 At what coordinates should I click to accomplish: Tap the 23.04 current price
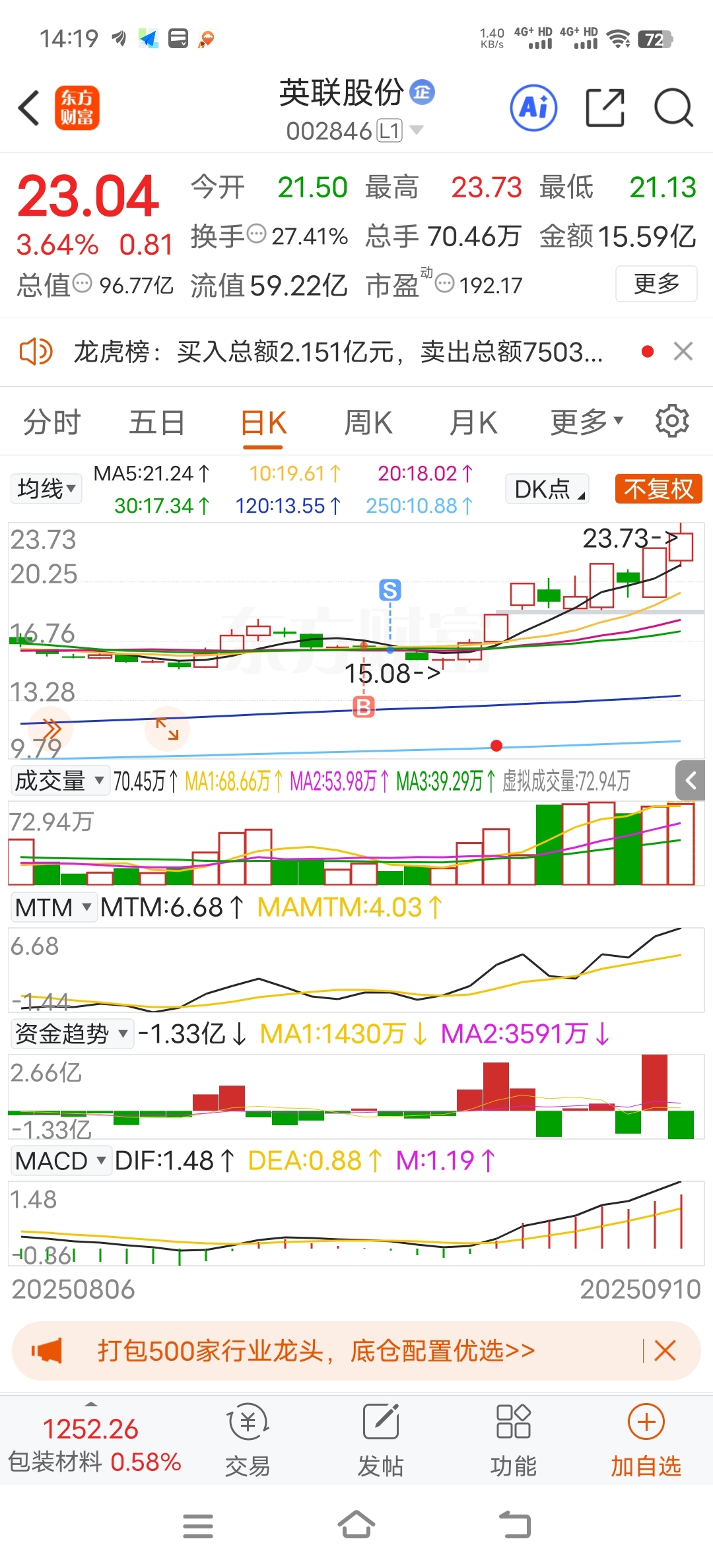(88, 196)
